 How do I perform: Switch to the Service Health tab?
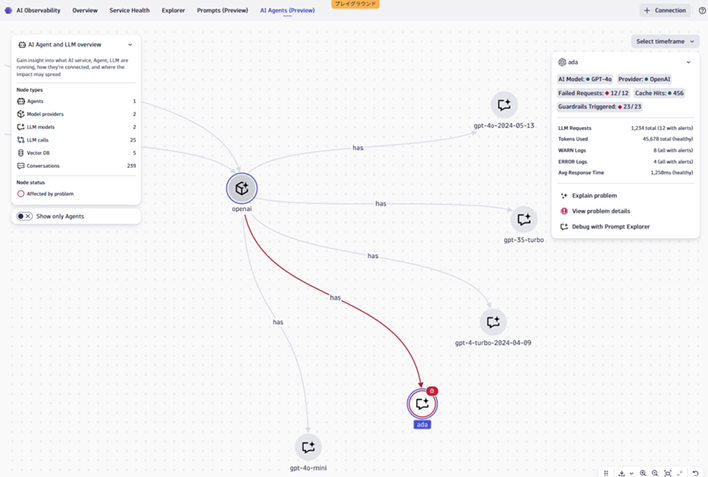pyautogui.click(x=129, y=10)
